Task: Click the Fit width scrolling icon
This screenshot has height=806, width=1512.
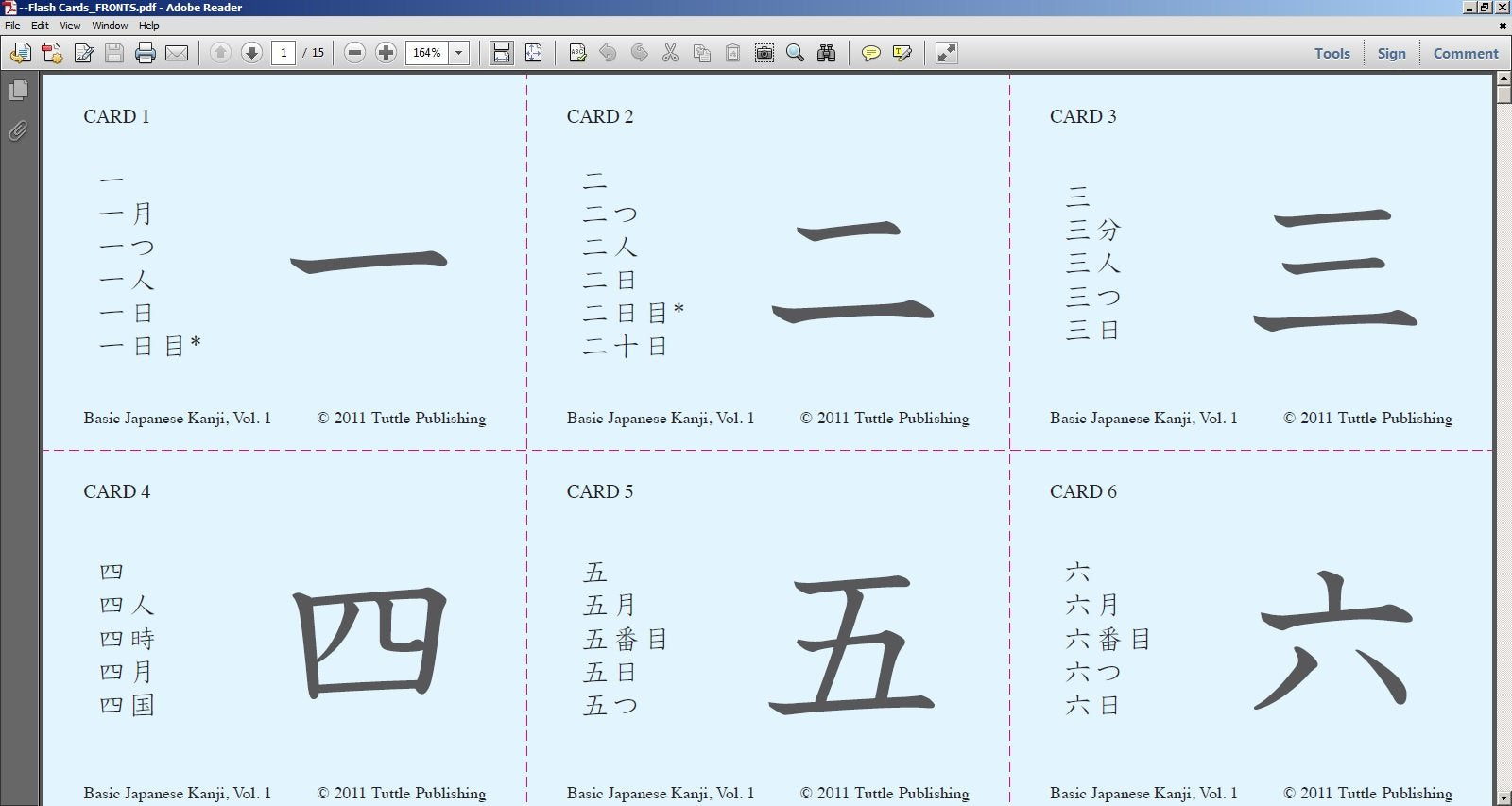Action: pos(502,53)
